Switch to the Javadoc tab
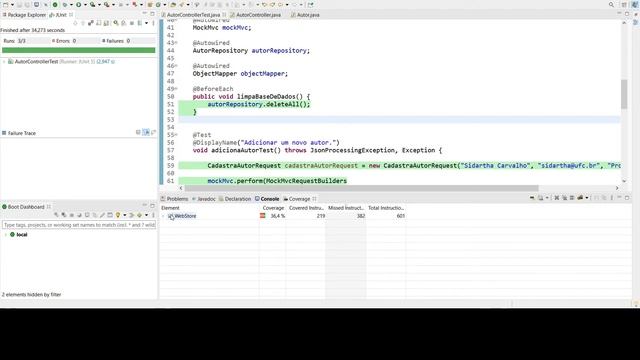 [x=204, y=199]
